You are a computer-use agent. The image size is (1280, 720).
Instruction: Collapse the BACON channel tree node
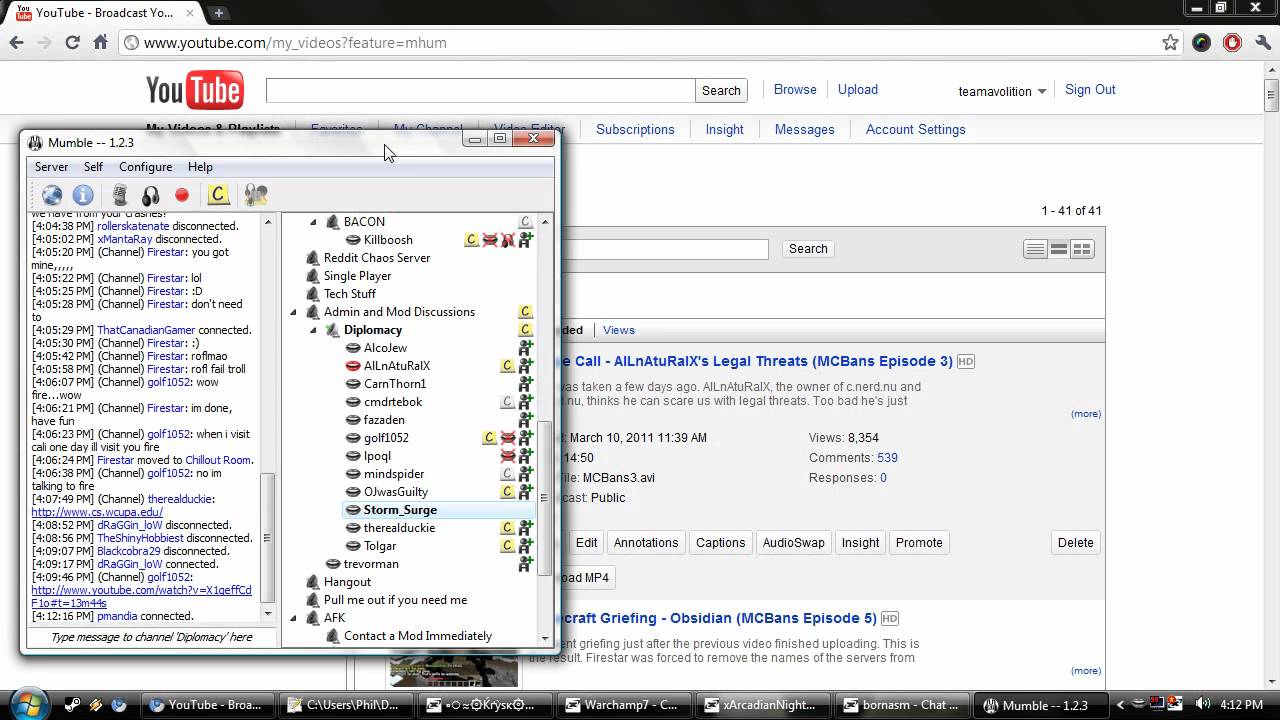313,222
